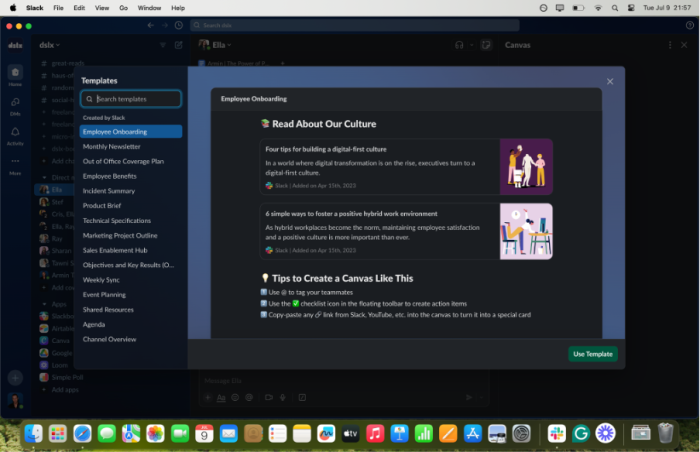Open App Store from the Dock
Viewport: 700px width, 452px height.
click(472, 433)
